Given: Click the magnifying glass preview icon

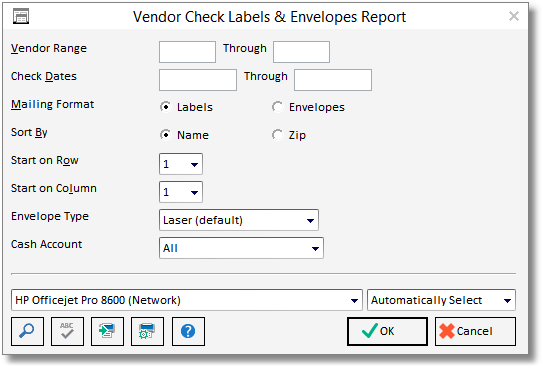Looking at the screenshot, I should [x=27, y=331].
